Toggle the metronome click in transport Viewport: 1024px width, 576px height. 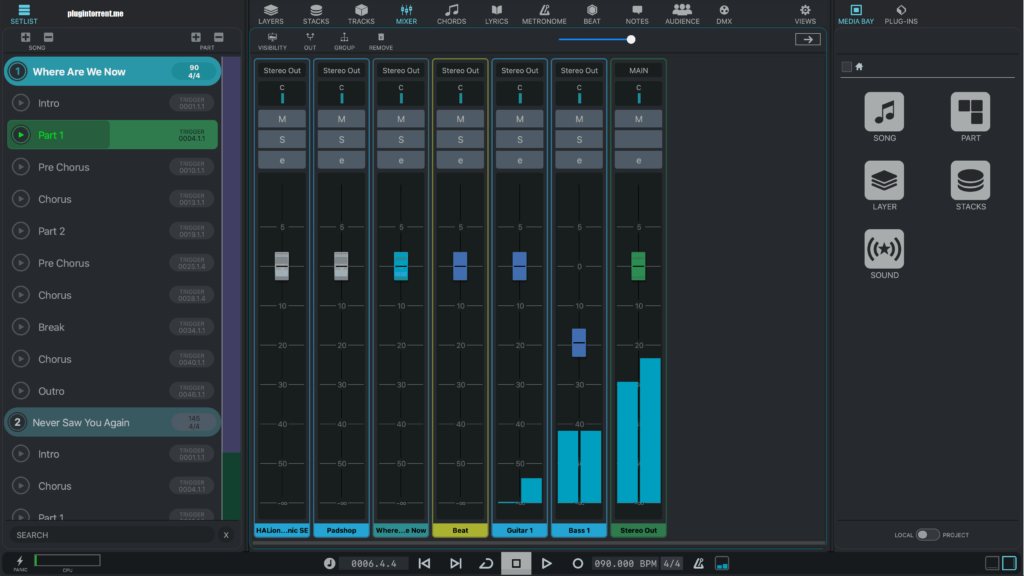coord(699,563)
